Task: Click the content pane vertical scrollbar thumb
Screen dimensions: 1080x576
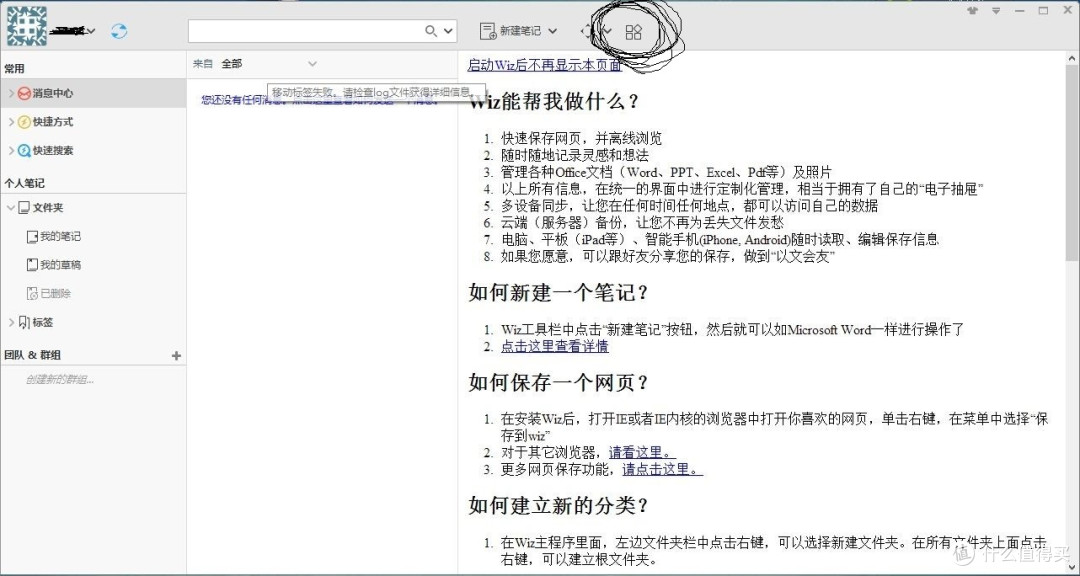Action: [1073, 163]
